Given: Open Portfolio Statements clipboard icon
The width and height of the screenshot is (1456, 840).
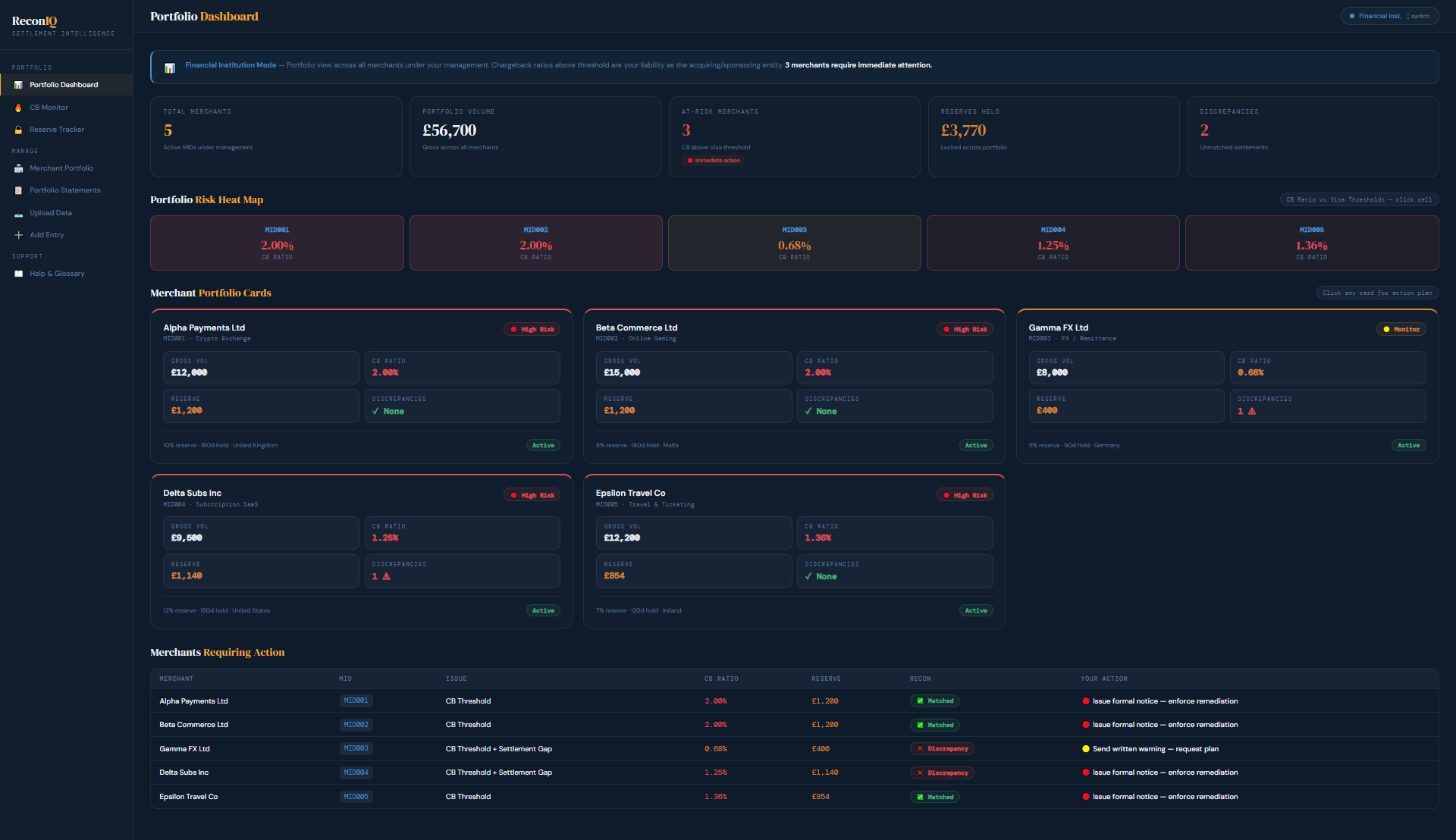Looking at the screenshot, I should 18,190.
